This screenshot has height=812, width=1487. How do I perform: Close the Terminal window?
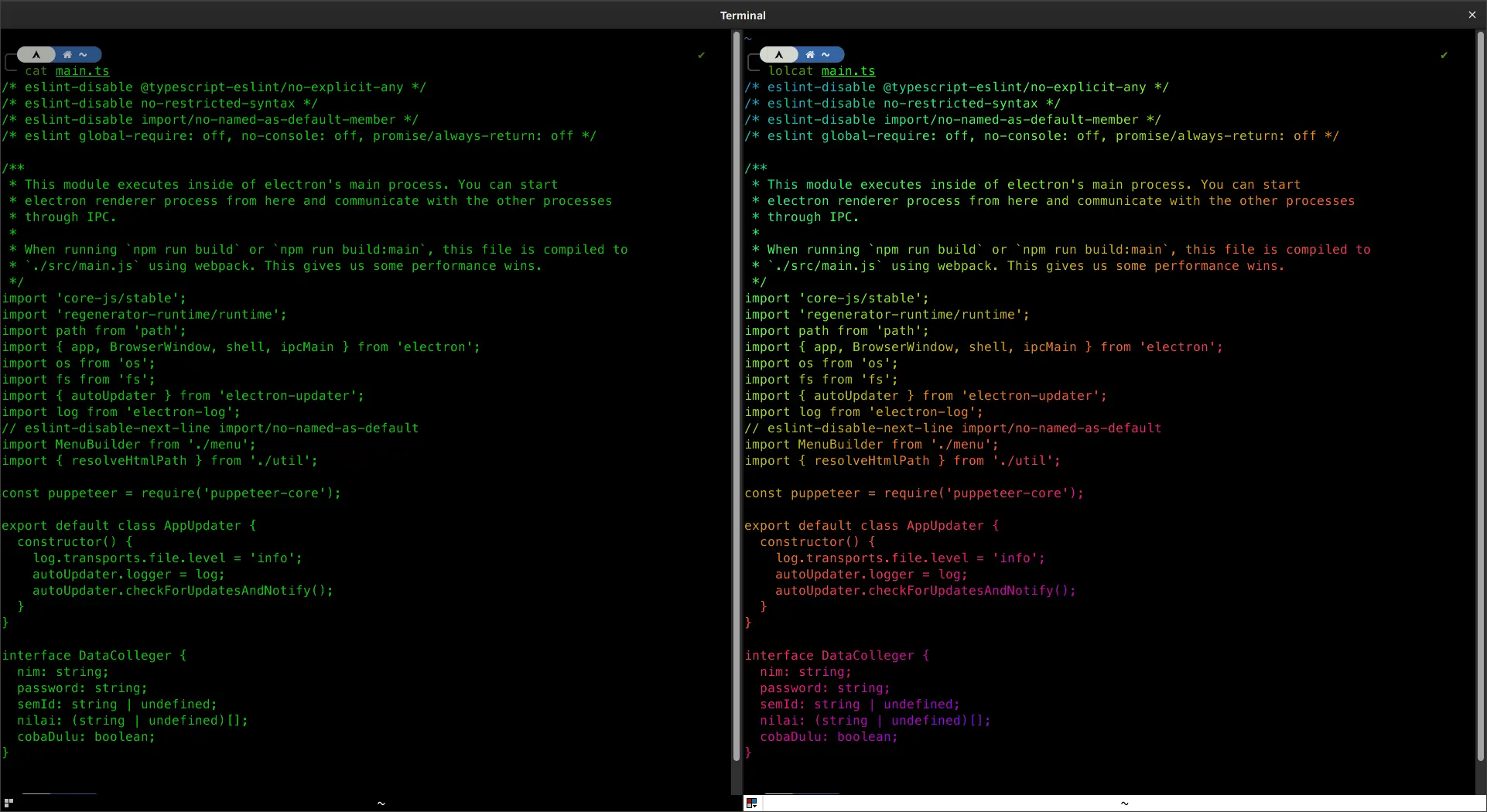pos(1472,15)
